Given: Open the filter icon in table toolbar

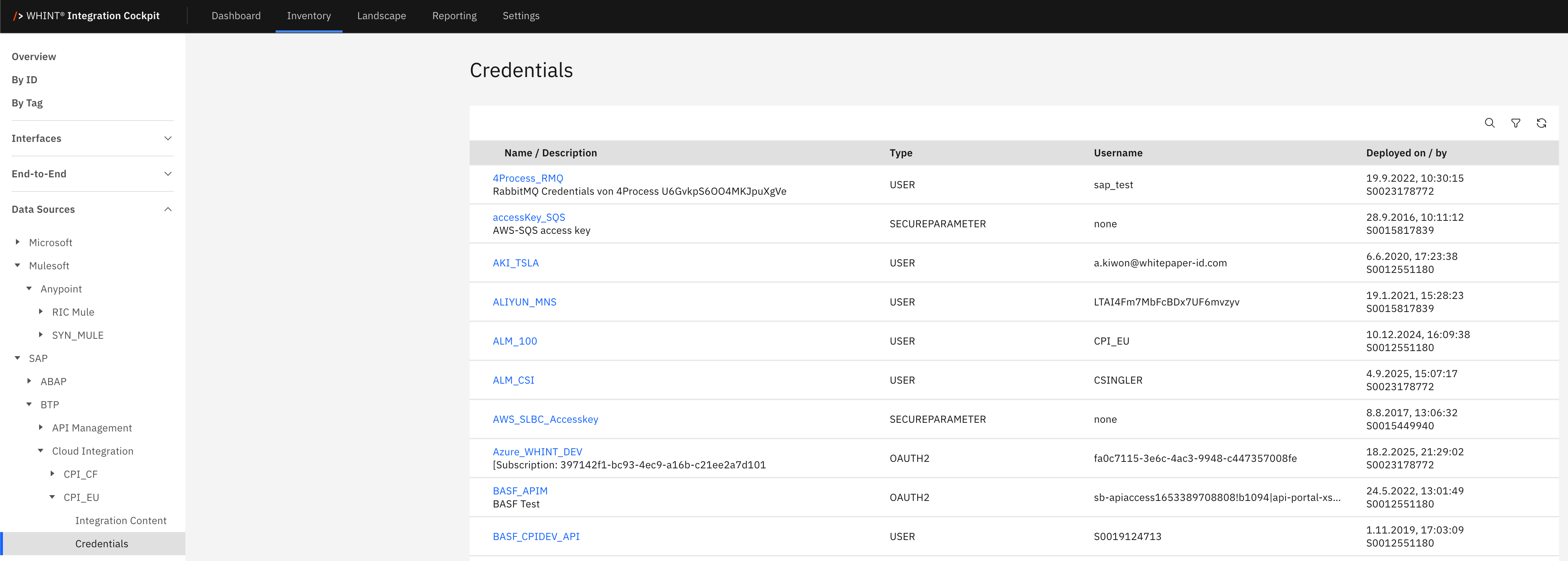Looking at the screenshot, I should pyautogui.click(x=1515, y=123).
